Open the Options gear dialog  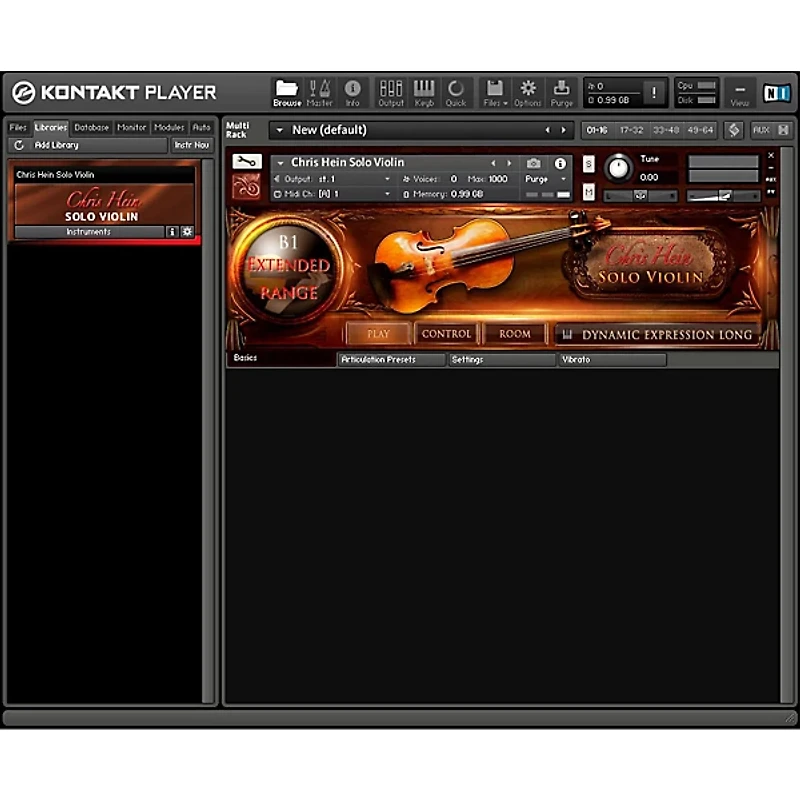point(528,93)
